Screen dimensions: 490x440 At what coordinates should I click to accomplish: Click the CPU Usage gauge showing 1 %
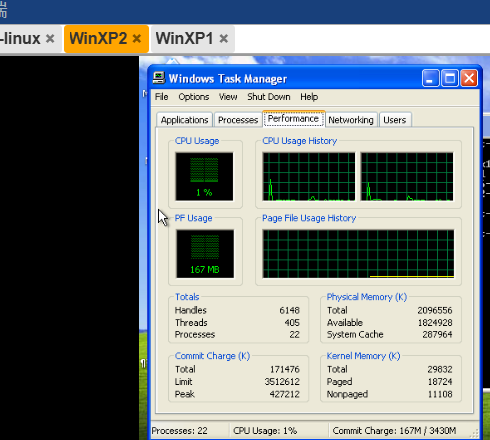pyautogui.click(x=204, y=177)
